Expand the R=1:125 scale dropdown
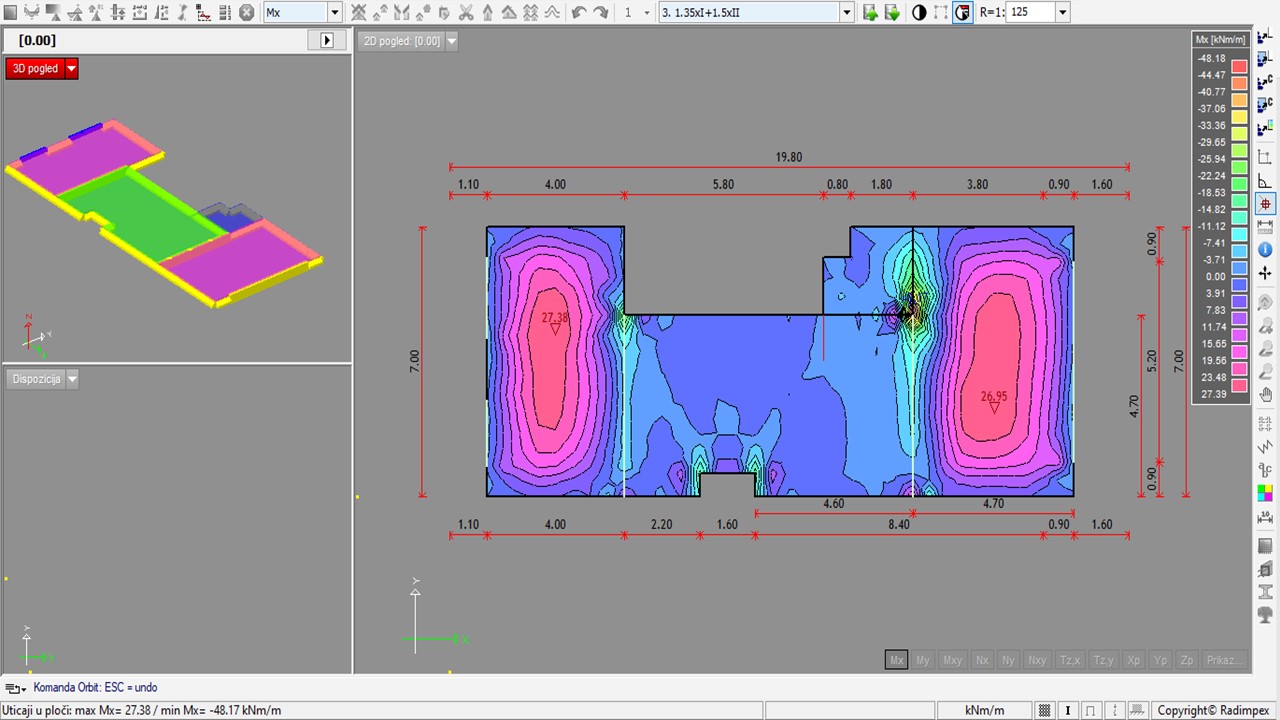 point(1062,13)
